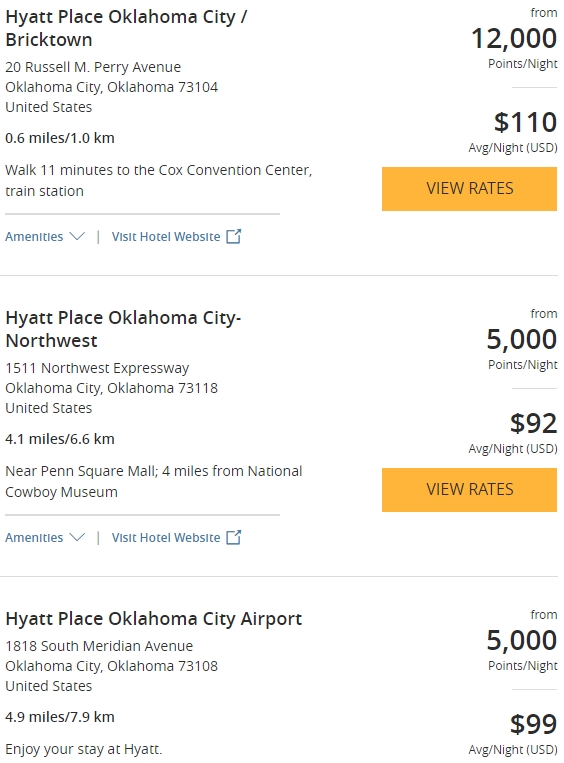This screenshot has width=564, height=763.
Task: Click the 4.1 miles/6.6 km distance text
Action: pos(60,439)
